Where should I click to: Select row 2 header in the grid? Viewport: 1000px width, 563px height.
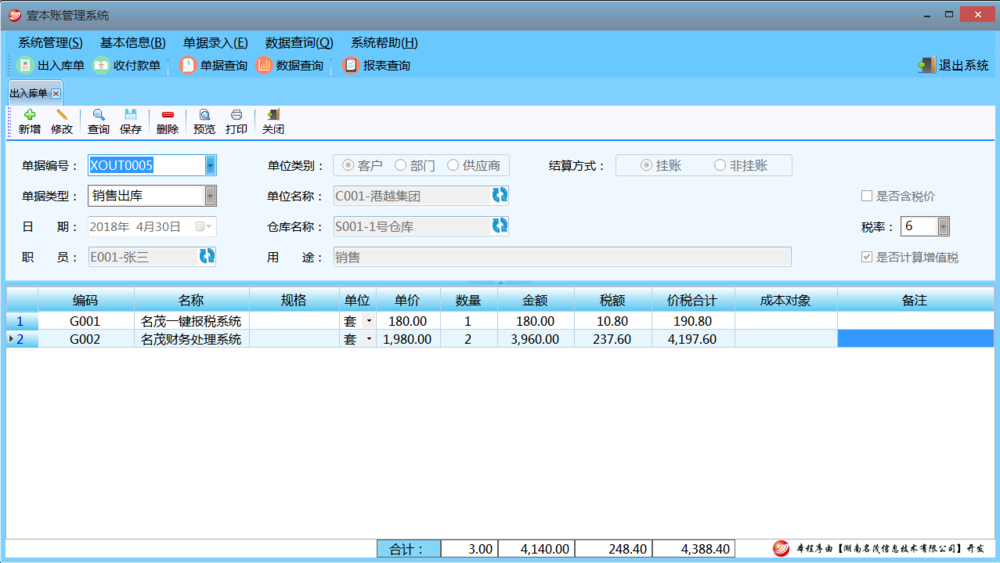pos(22,339)
